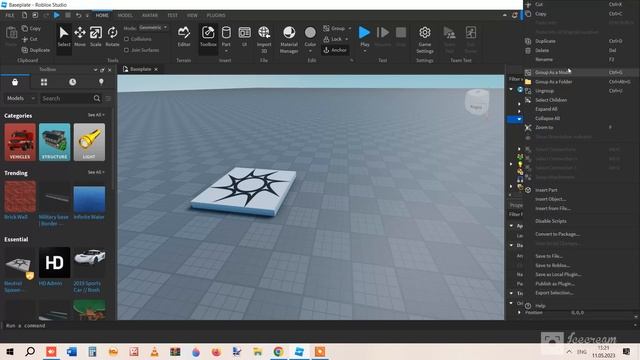This screenshot has height=360, width=640.
Task: Select the HD Admin model thumbnail
Action: pos(54,262)
